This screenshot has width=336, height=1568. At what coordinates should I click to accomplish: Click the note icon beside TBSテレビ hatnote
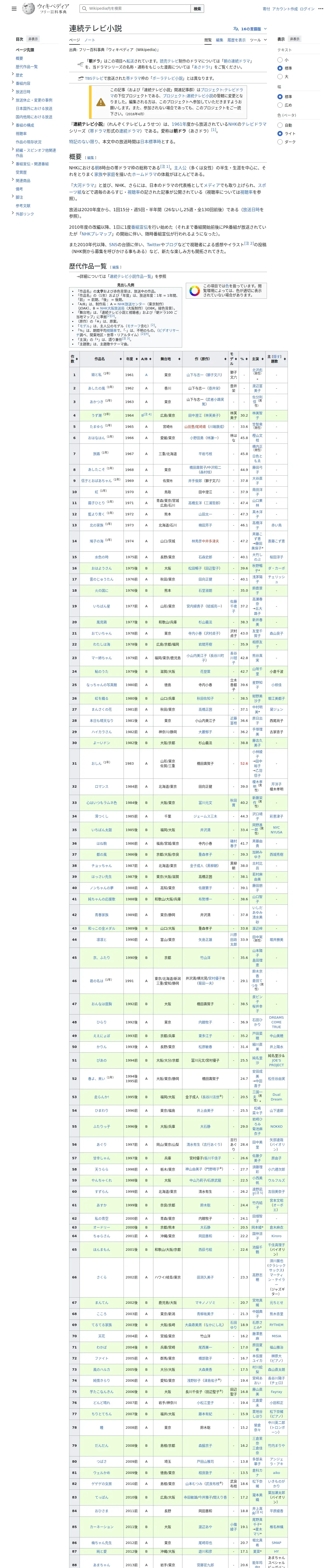[81, 78]
